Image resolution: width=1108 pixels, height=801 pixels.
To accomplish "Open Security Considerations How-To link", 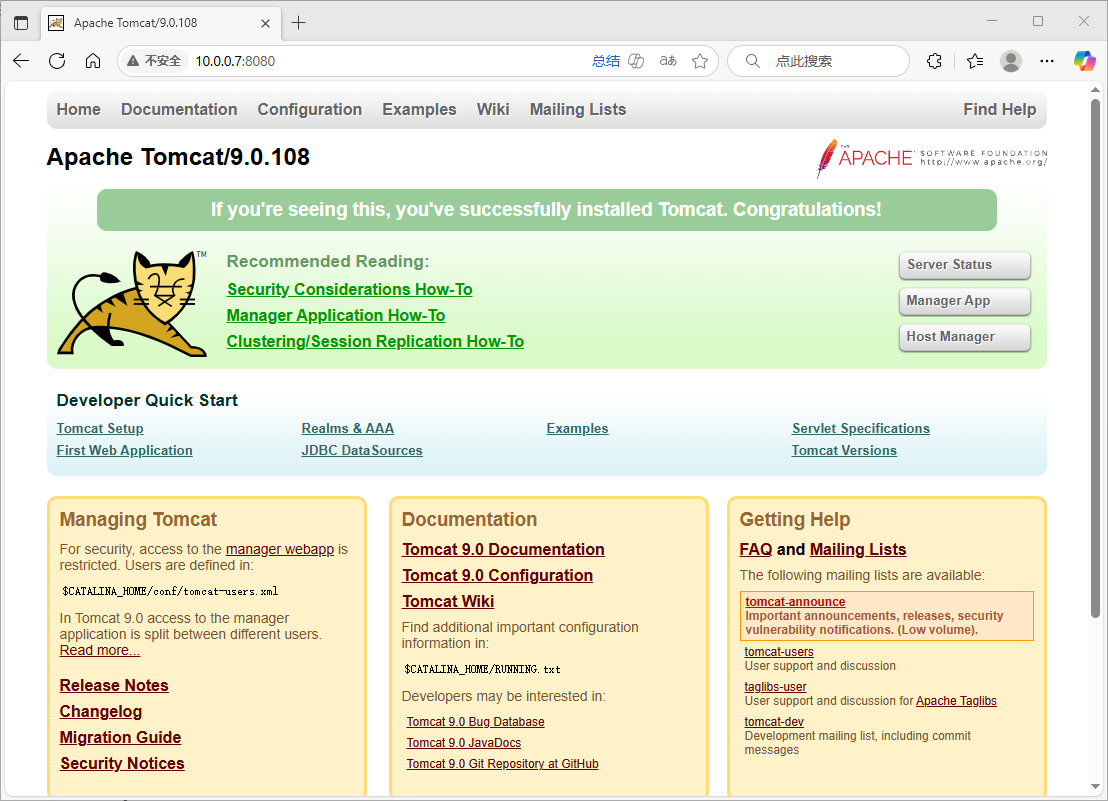I will pos(350,290).
